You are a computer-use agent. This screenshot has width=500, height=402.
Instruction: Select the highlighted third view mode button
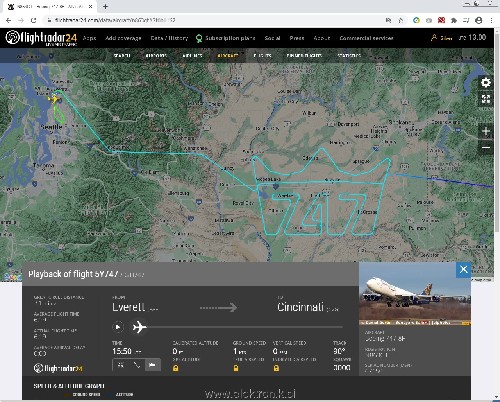click(x=153, y=365)
